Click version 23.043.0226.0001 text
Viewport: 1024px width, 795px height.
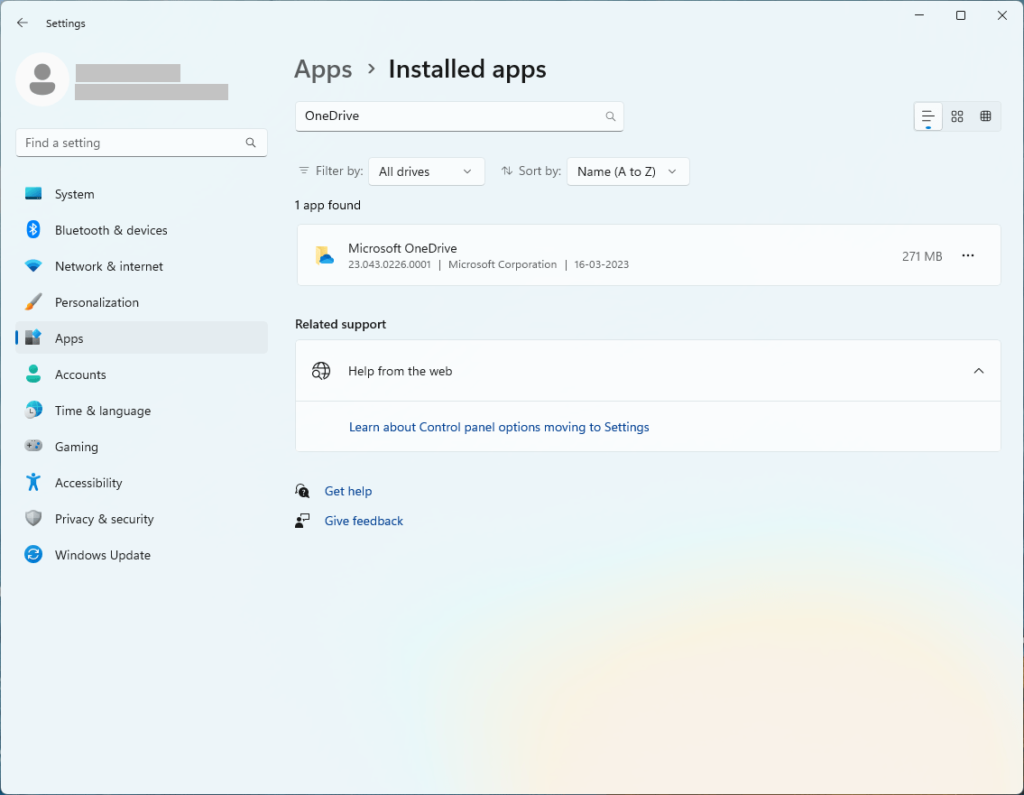point(389,264)
